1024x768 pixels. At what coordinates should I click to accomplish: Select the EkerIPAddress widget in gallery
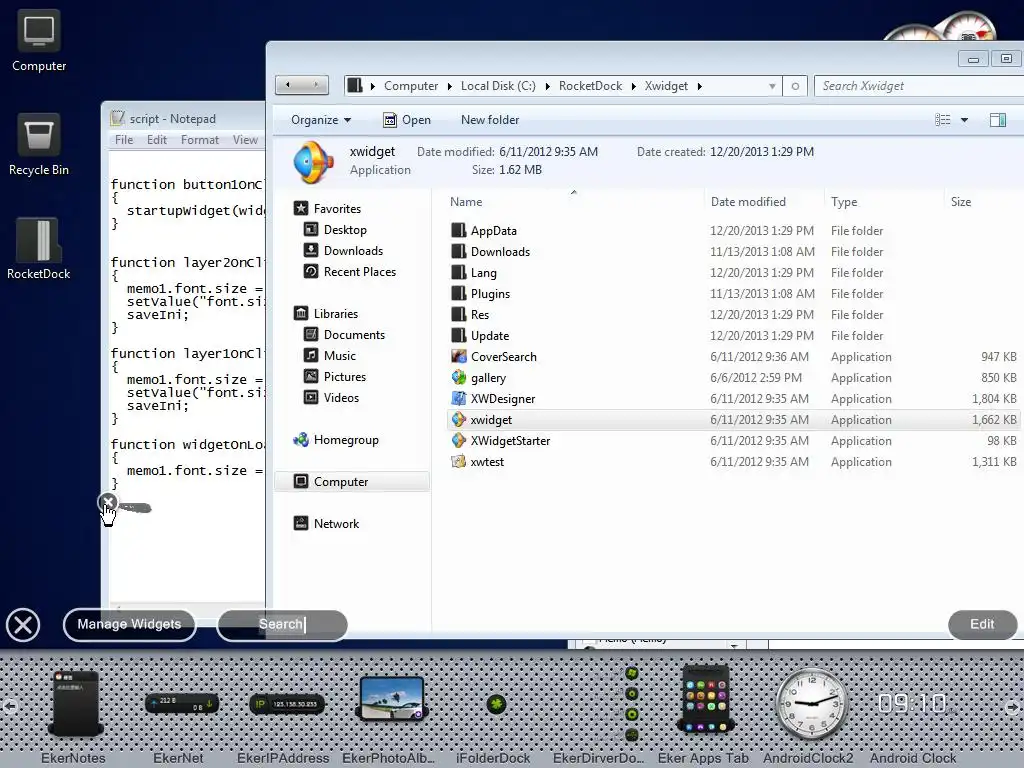click(287, 704)
